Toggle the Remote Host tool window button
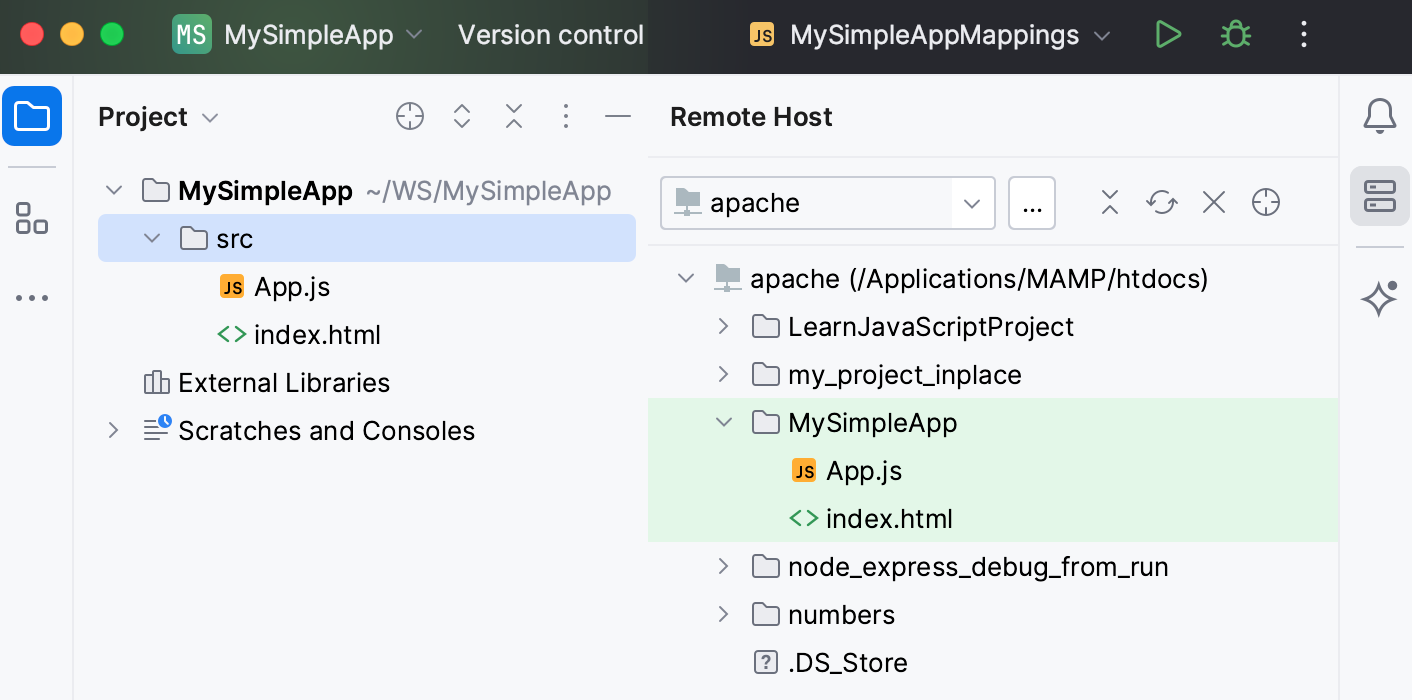This screenshot has height=700, width=1412. coord(1380,197)
